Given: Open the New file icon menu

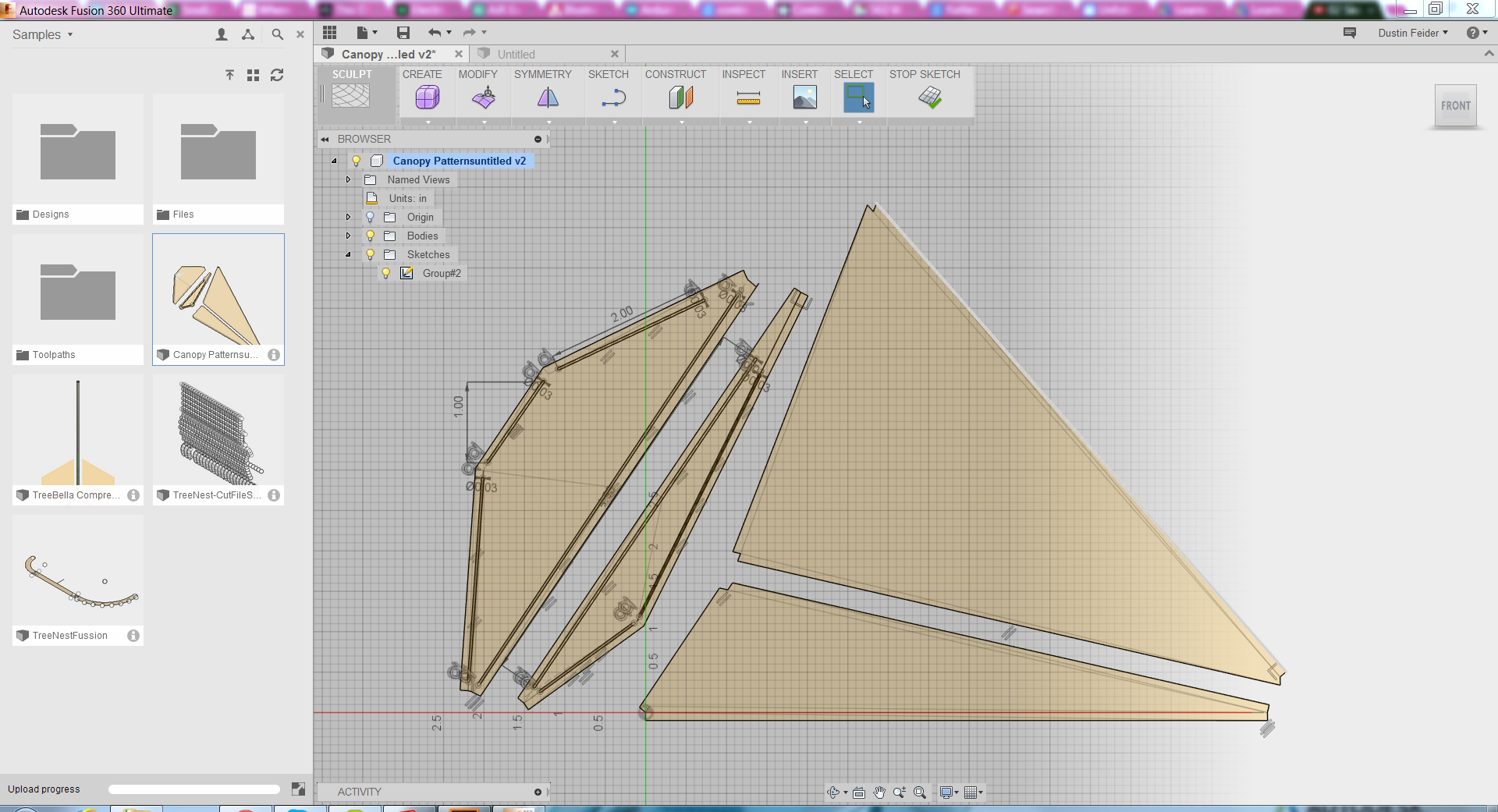Looking at the screenshot, I should pyautogui.click(x=362, y=33).
